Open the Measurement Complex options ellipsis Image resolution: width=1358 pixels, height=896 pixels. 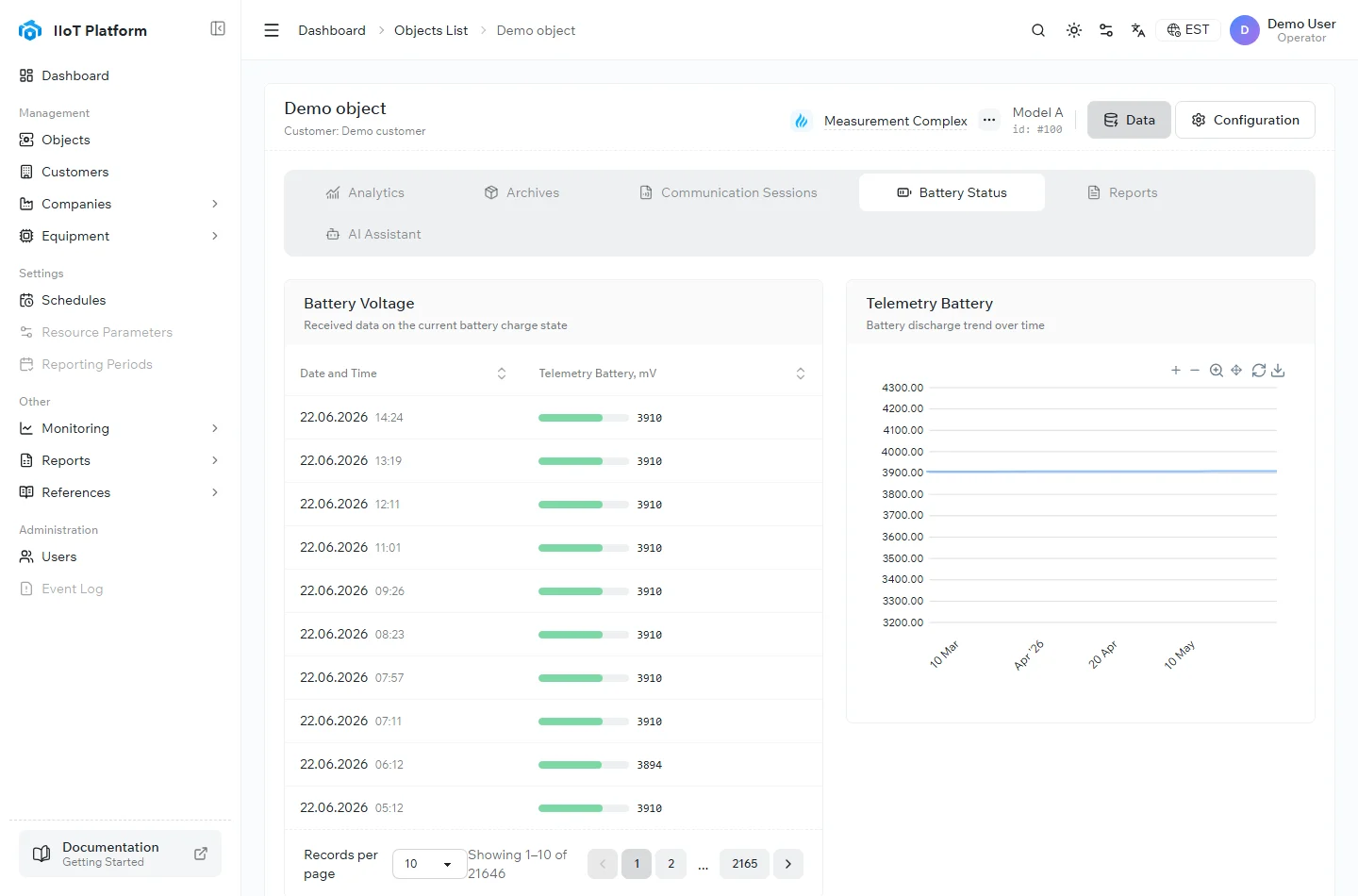pyautogui.click(x=988, y=120)
